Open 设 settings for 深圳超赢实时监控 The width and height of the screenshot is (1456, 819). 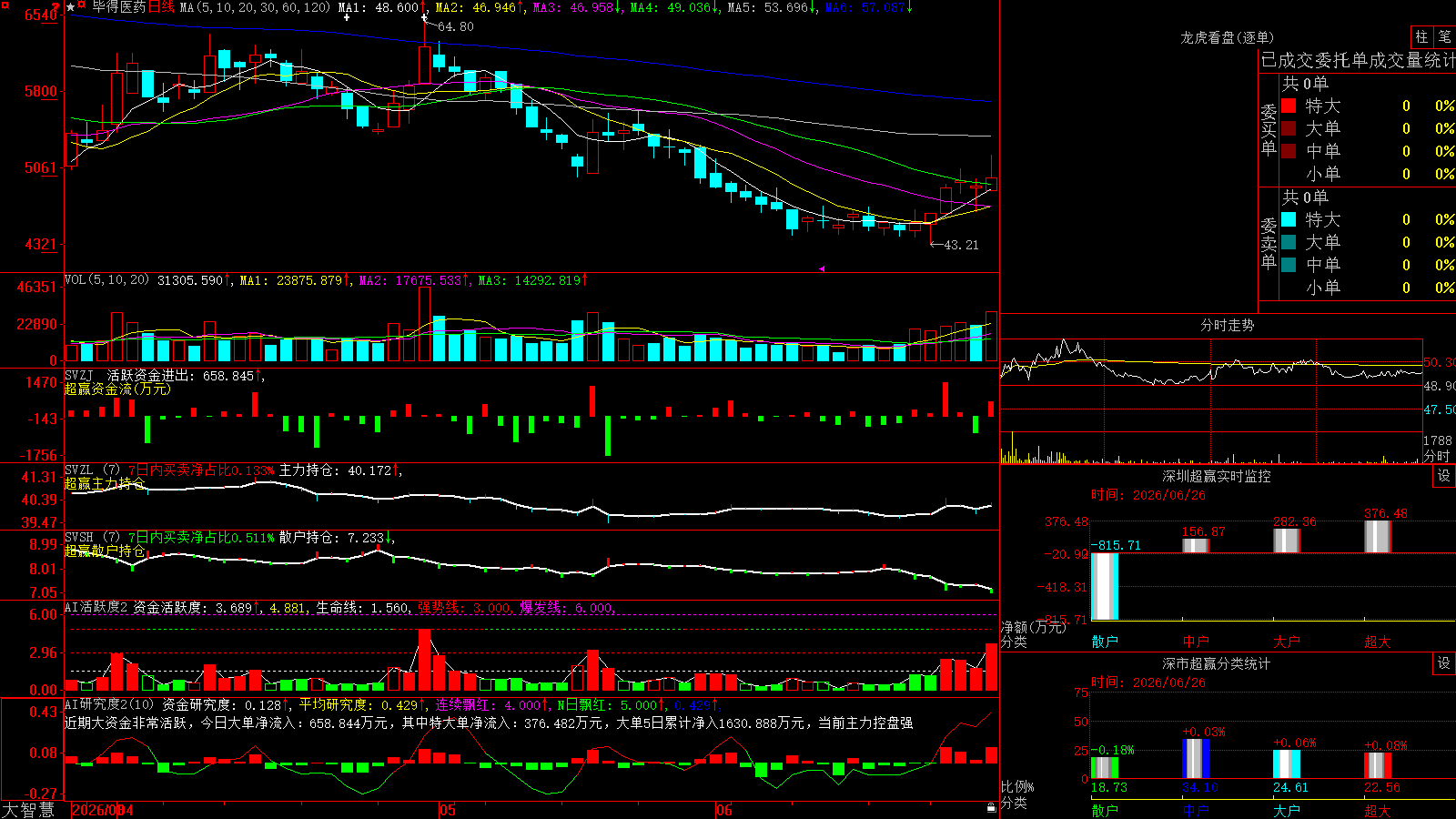tap(1444, 476)
